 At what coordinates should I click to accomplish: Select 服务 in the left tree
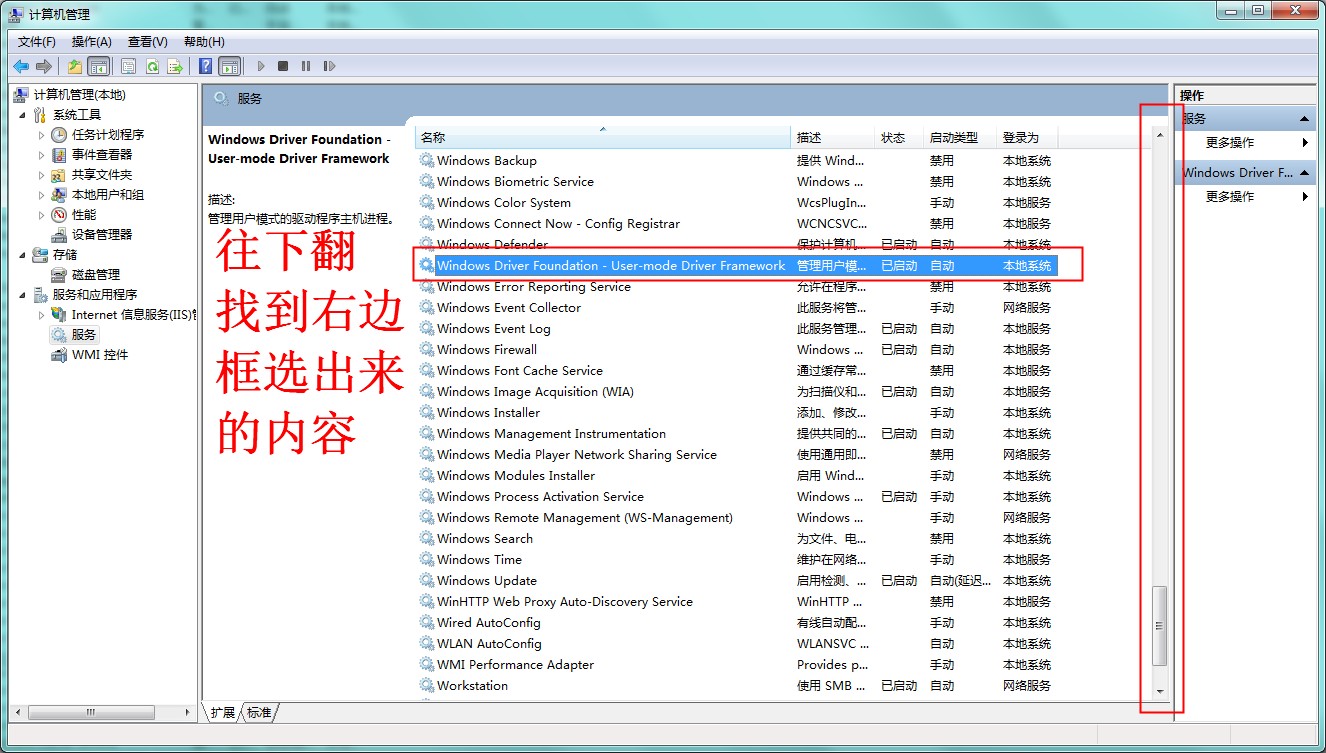84,334
